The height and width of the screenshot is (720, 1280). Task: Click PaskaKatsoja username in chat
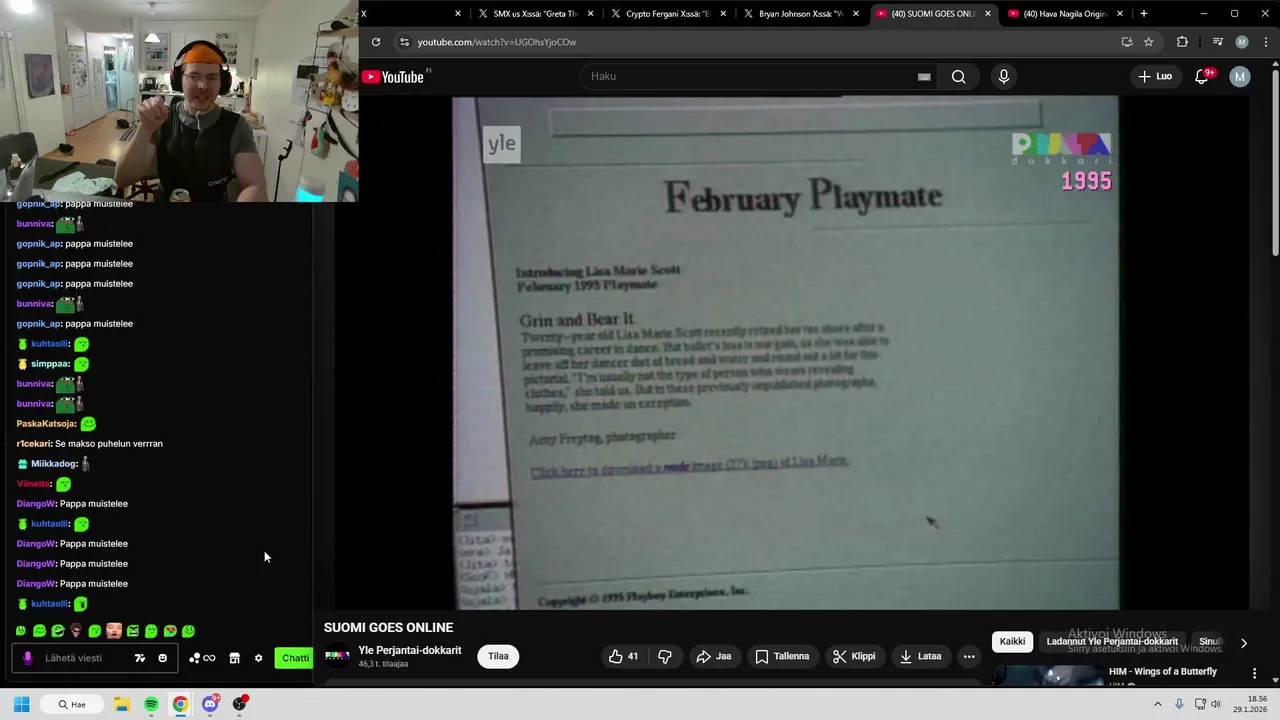(46, 424)
